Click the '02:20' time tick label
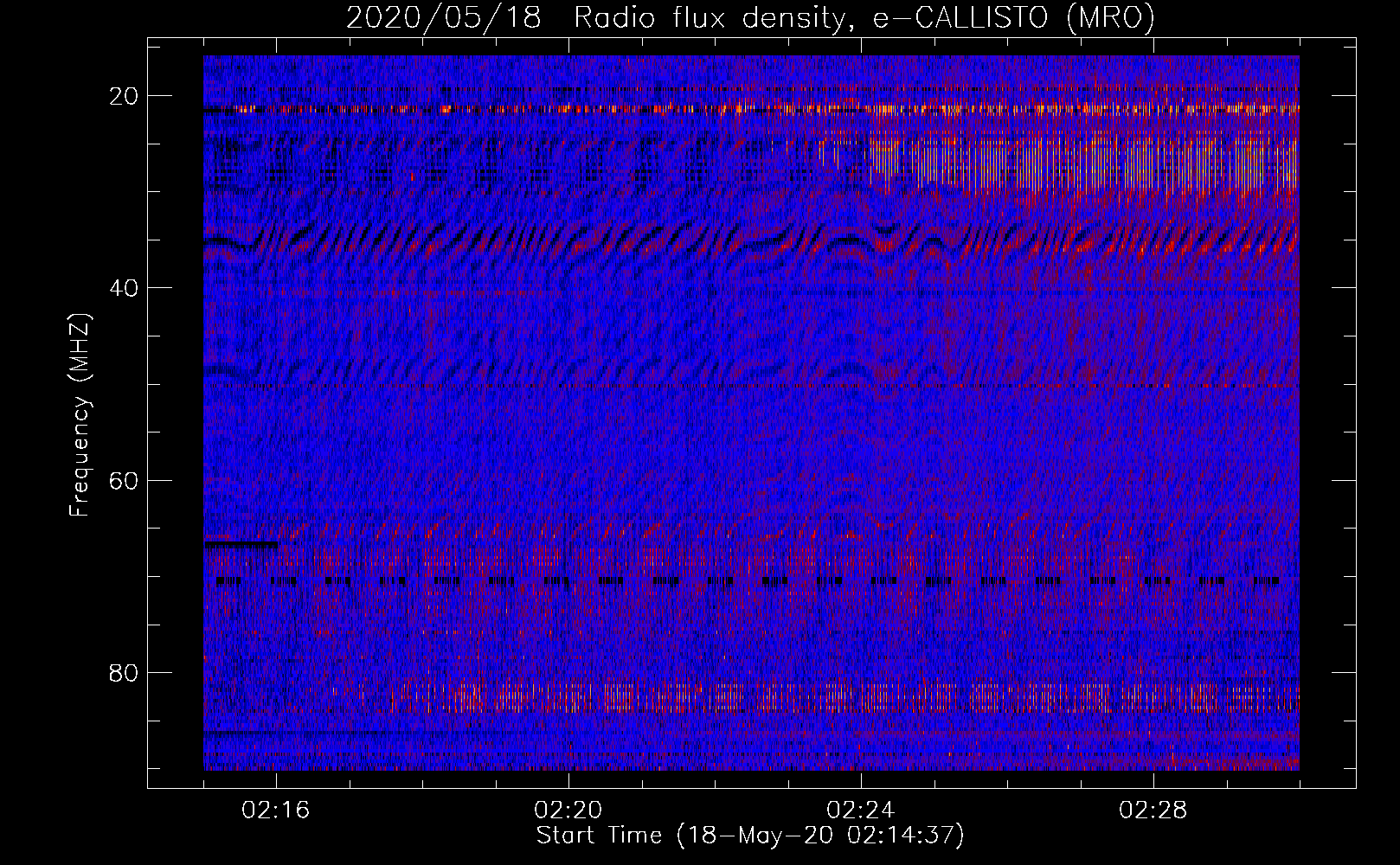This screenshot has width=1400, height=865. coord(568,811)
